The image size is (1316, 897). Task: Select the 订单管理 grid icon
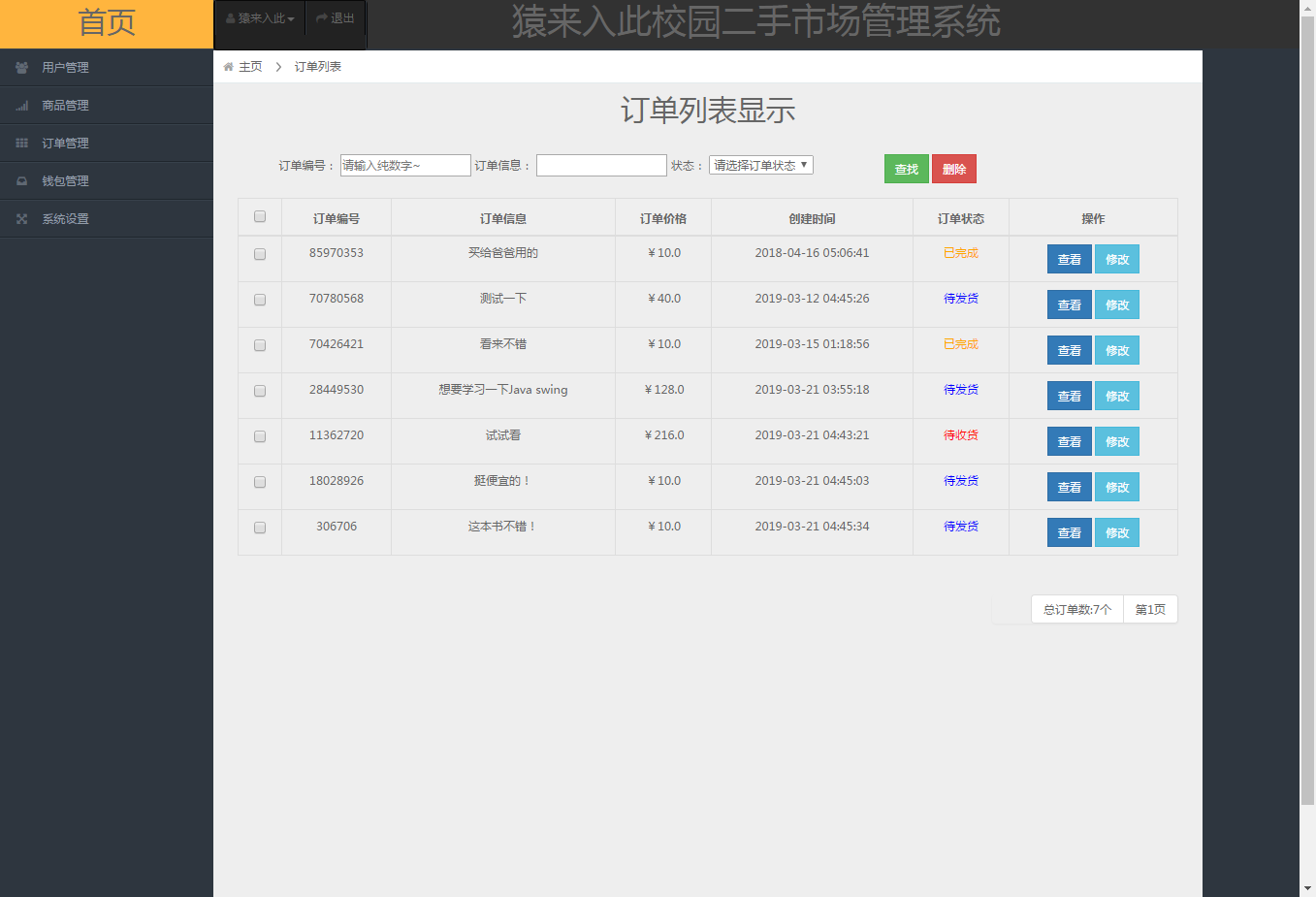coord(21,143)
